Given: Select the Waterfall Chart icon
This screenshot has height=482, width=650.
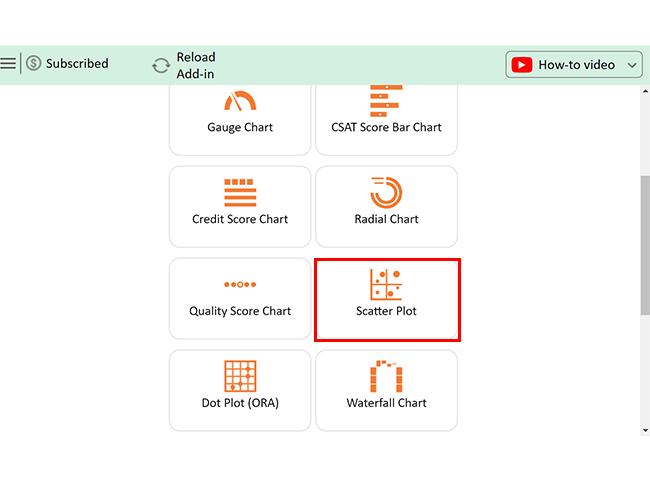Looking at the screenshot, I should pos(386,376).
